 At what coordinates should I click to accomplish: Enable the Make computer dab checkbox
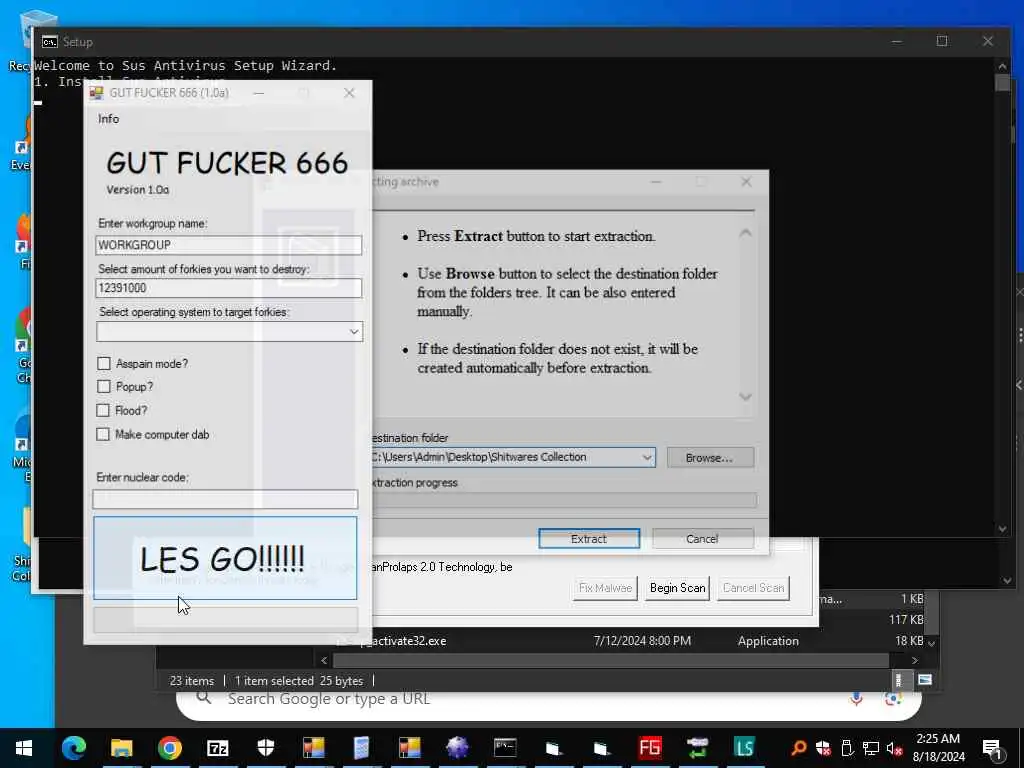(x=103, y=434)
